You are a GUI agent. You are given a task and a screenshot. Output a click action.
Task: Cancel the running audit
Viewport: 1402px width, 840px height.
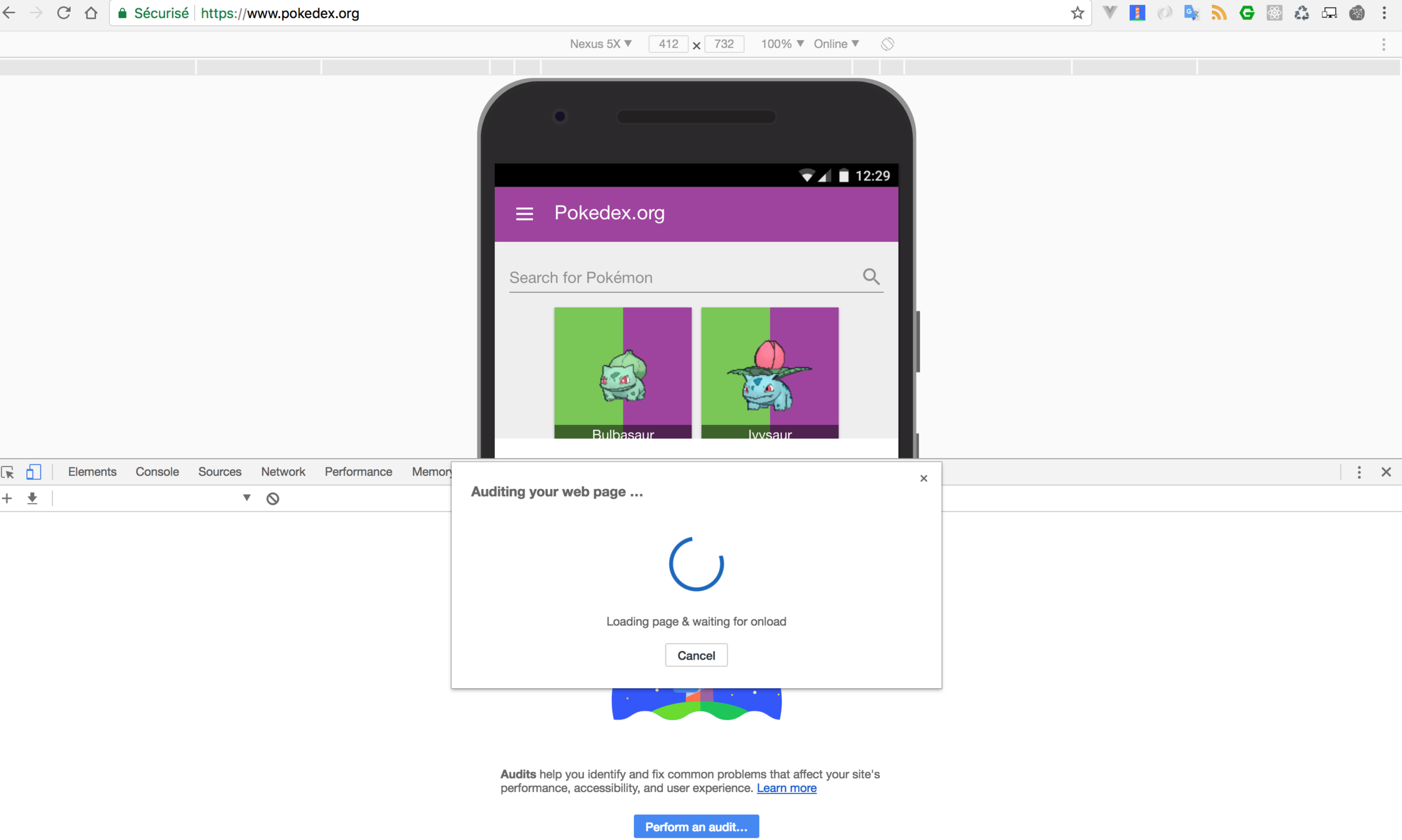click(x=695, y=655)
